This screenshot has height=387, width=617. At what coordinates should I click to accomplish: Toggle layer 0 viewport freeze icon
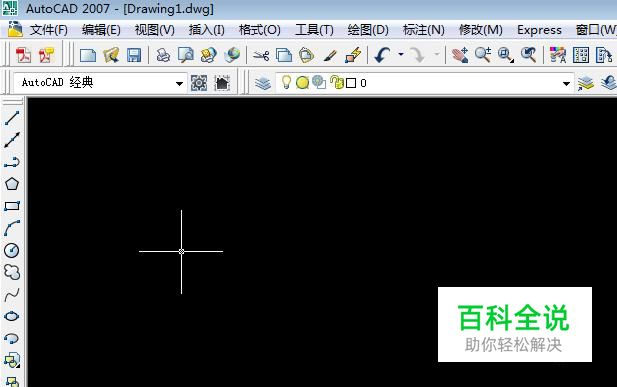pyautogui.click(x=319, y=82)
